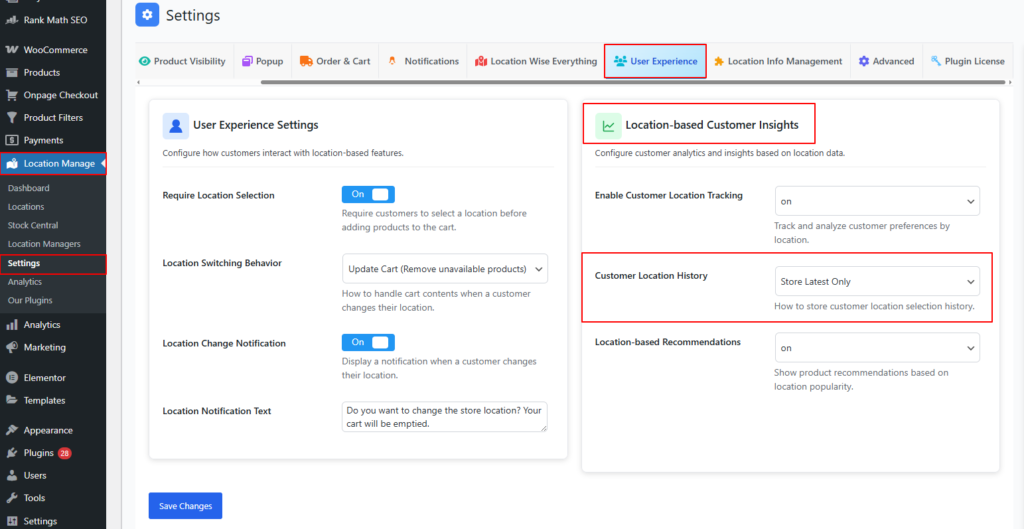
Task: Open Location-based Recommendations dropdown
Action: (877, 348)
